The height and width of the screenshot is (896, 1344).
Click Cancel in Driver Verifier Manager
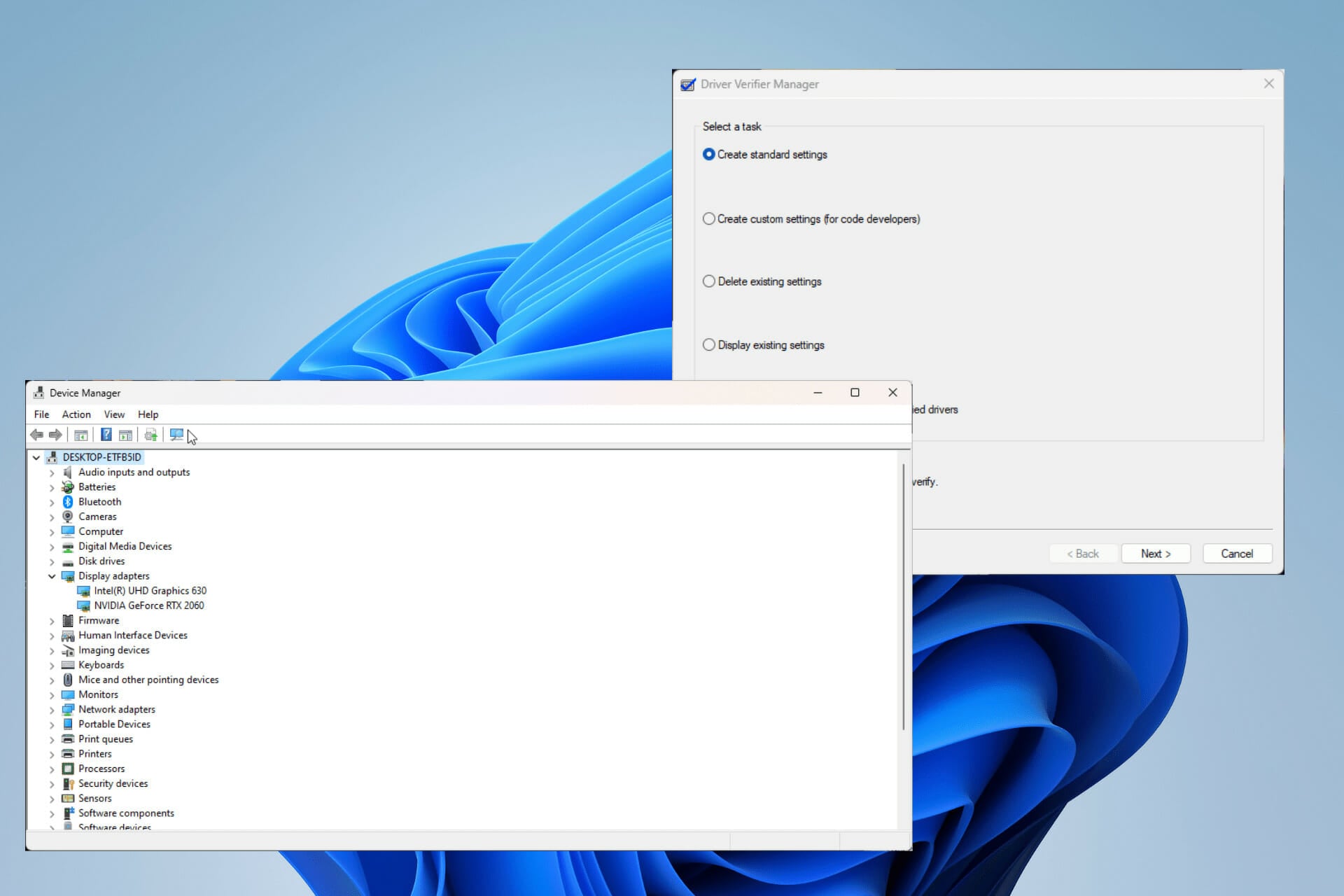[x=1237, y=554]
